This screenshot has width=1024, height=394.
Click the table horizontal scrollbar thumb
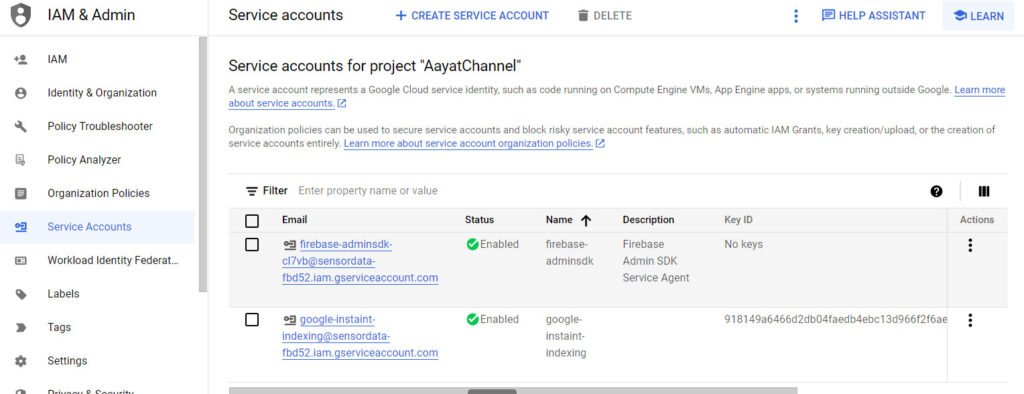492,391
